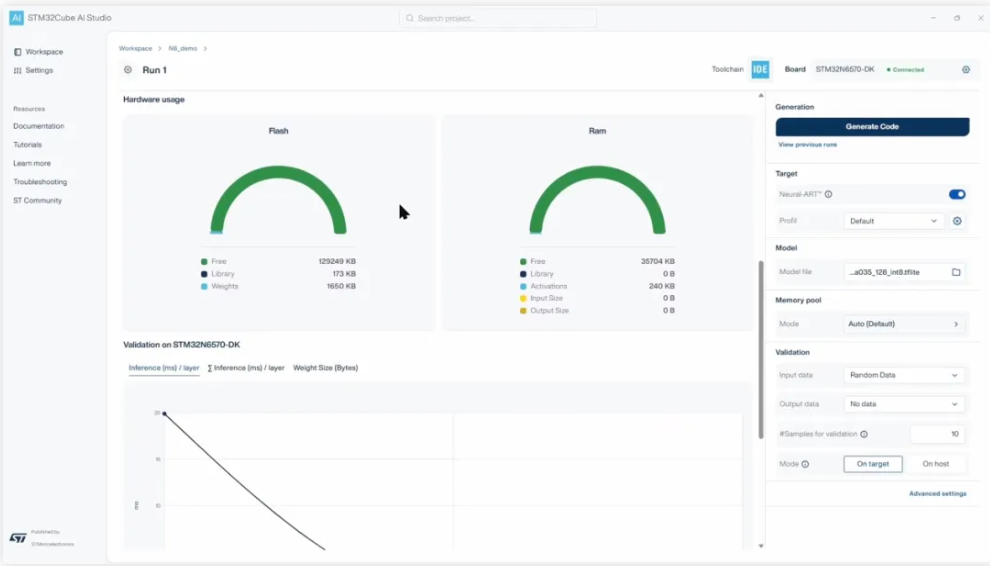Switch to Inference (ms) / layer tab
990x566 pixels.
click(x=164, y=368)
